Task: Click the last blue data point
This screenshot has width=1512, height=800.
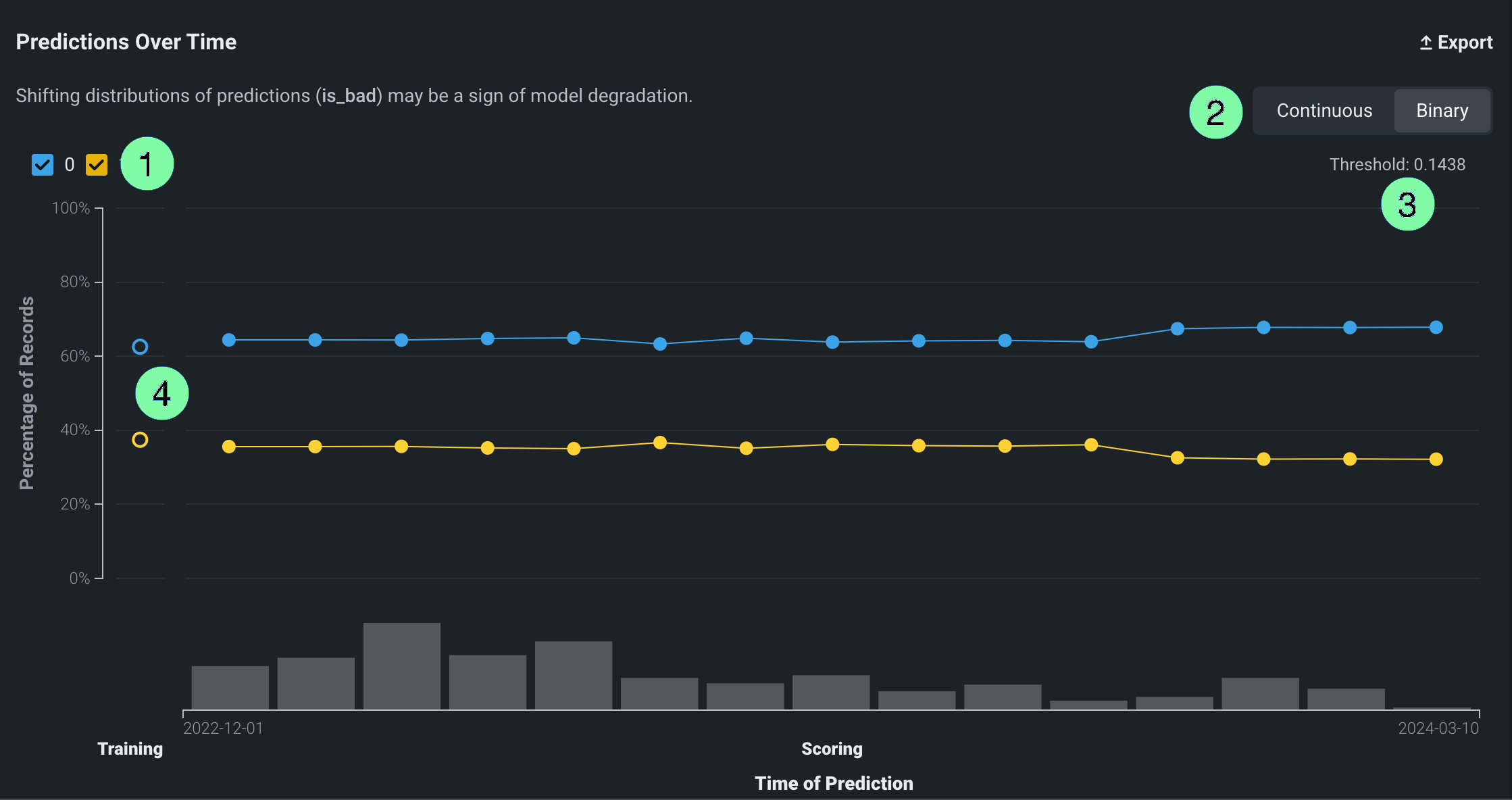Action: click(x=1436, y=328)
